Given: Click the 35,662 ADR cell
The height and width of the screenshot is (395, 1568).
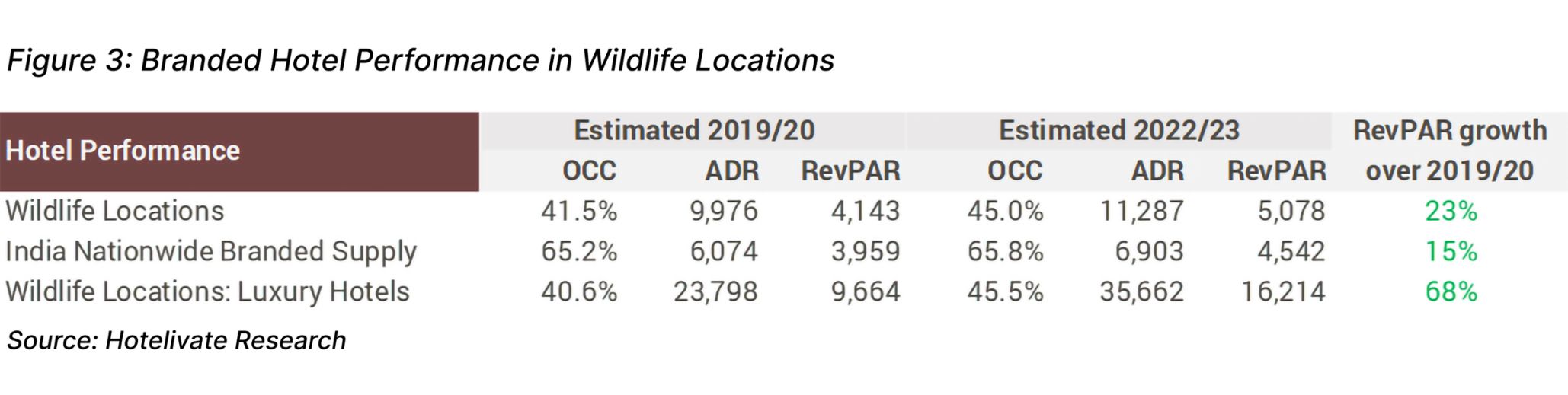Looking at the screenshot, I should tap(1141, 291).
